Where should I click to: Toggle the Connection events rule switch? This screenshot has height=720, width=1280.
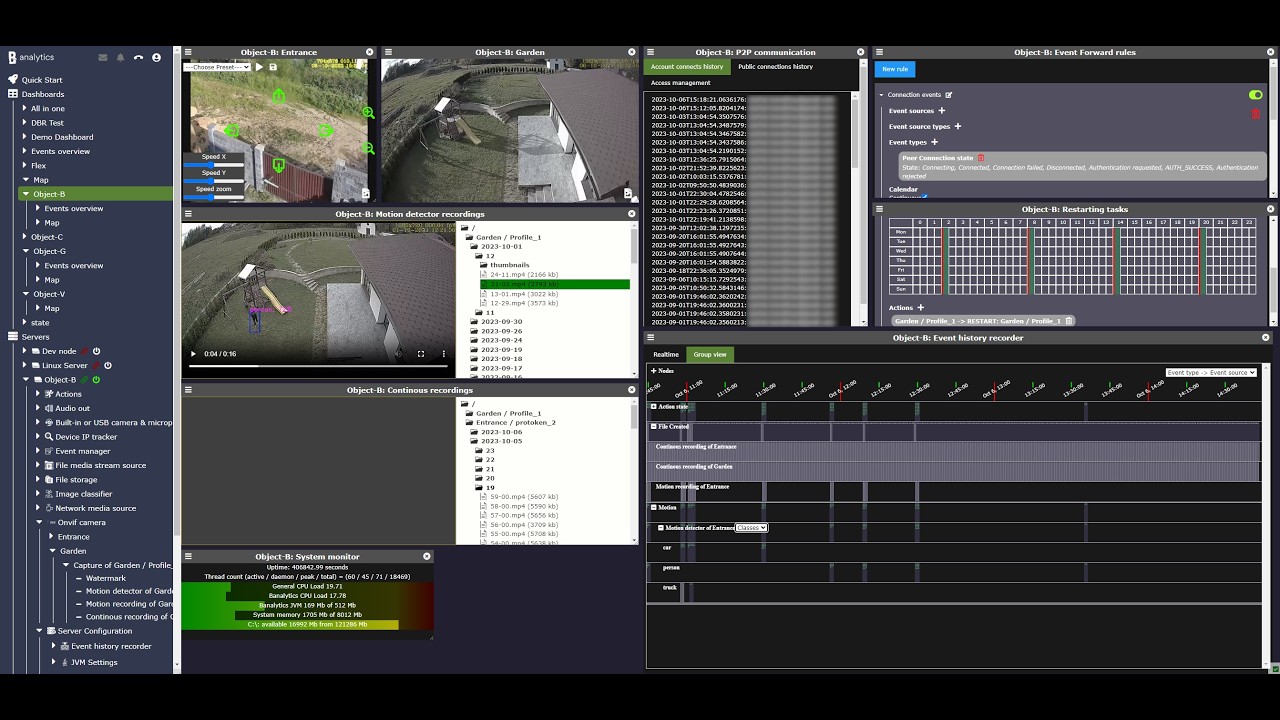[x=1256, y=95]
